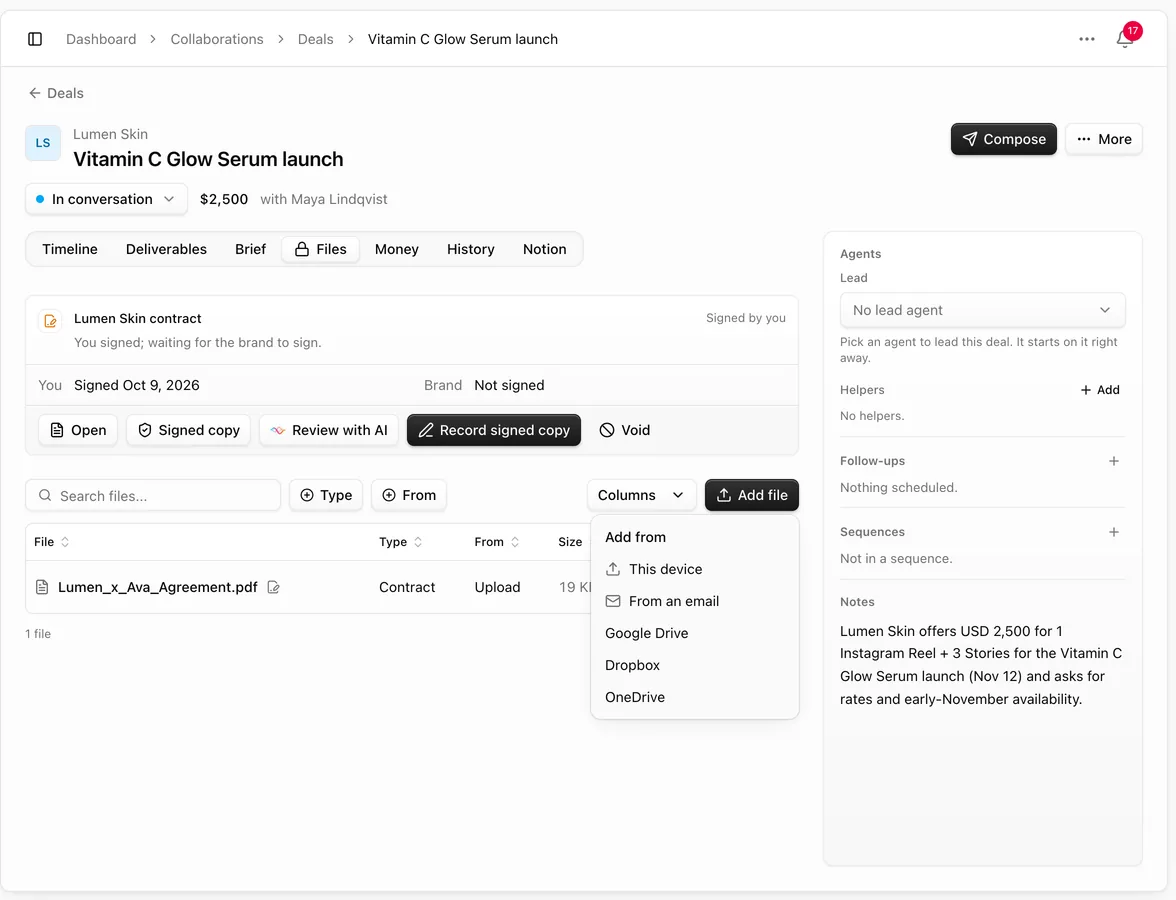The image size is (1176, 900).
Task: Click the Upload source cell
Action: pos(497,587)
